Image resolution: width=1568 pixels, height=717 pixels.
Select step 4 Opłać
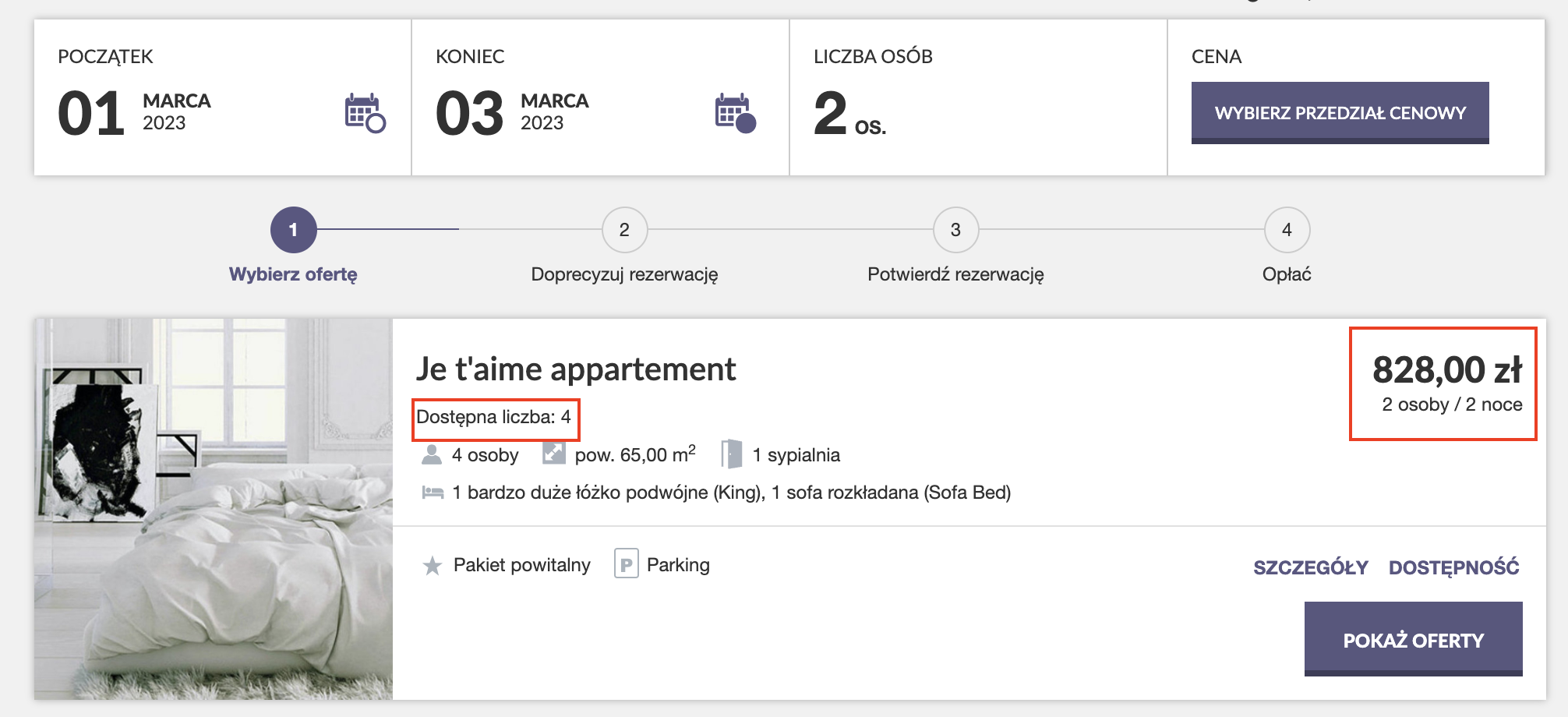[1286, 230]
